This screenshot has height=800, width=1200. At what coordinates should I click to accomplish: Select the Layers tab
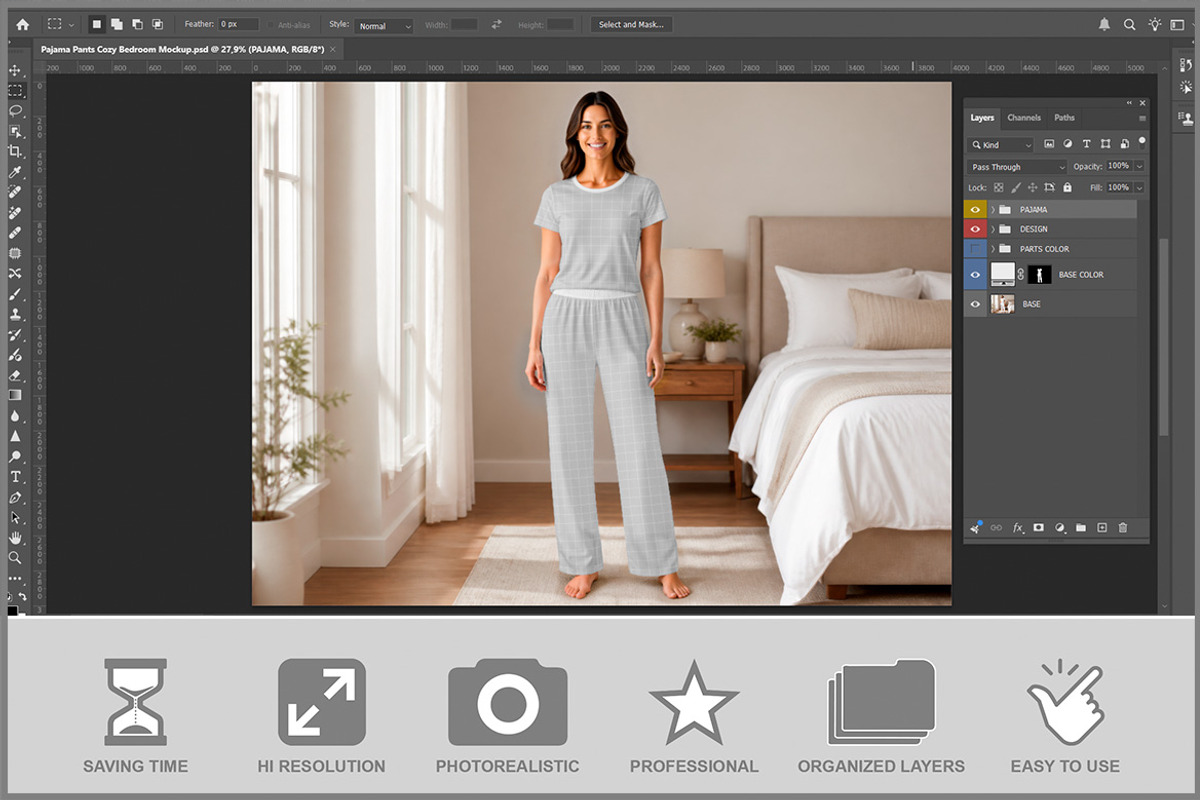pyautogui.click(x=982, y=118)
